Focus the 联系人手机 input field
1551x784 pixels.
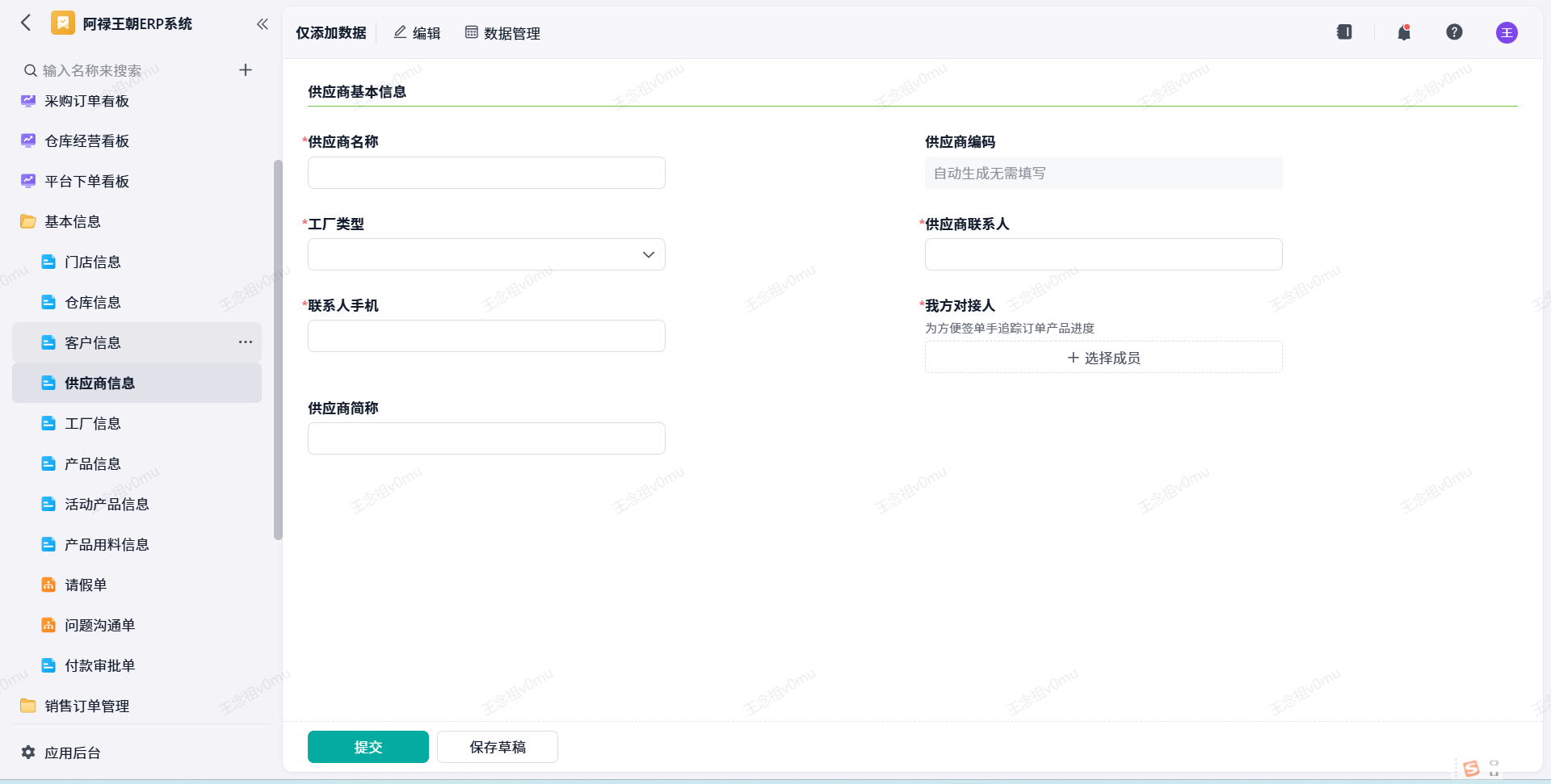(x=486, y=336)
